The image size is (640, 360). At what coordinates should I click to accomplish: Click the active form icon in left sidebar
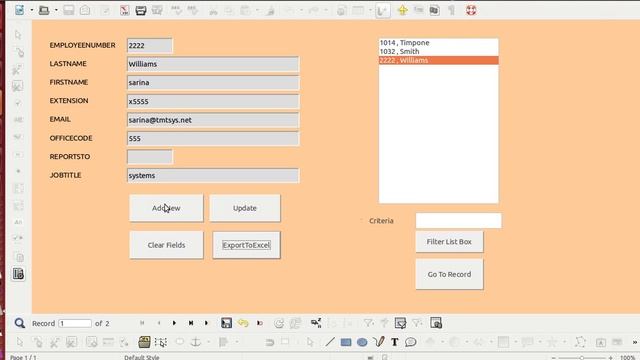(18, 274)
